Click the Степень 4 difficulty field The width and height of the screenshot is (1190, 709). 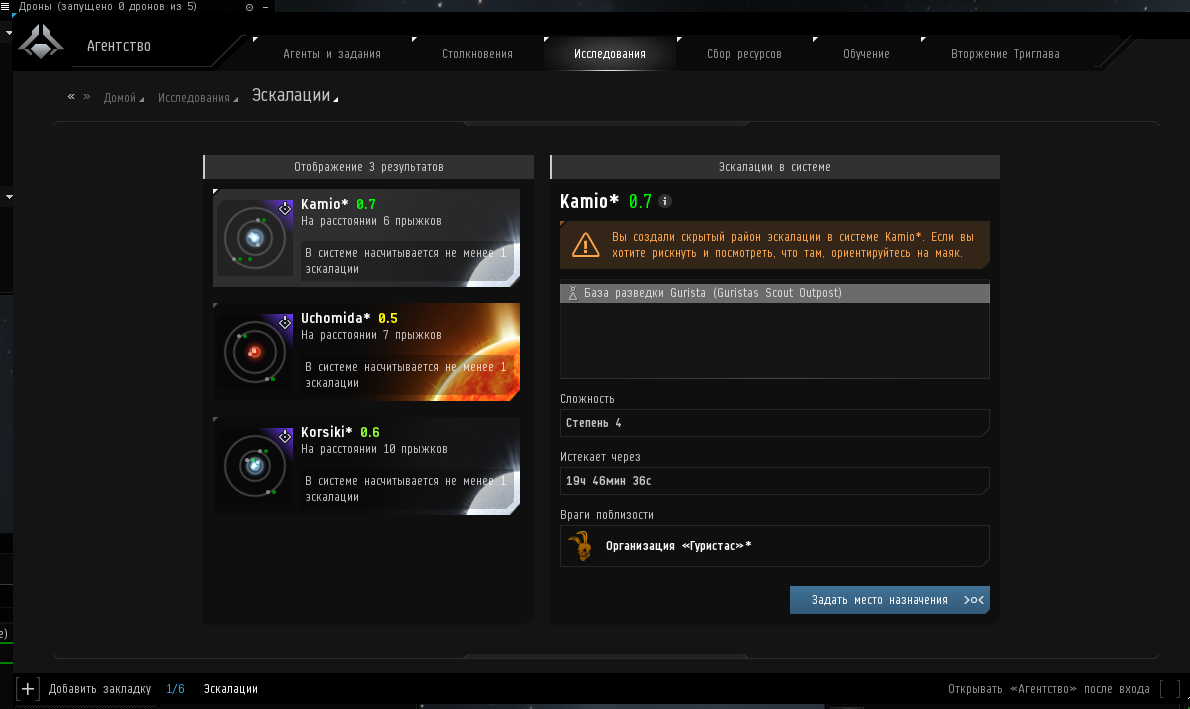(x=775, y=423)
